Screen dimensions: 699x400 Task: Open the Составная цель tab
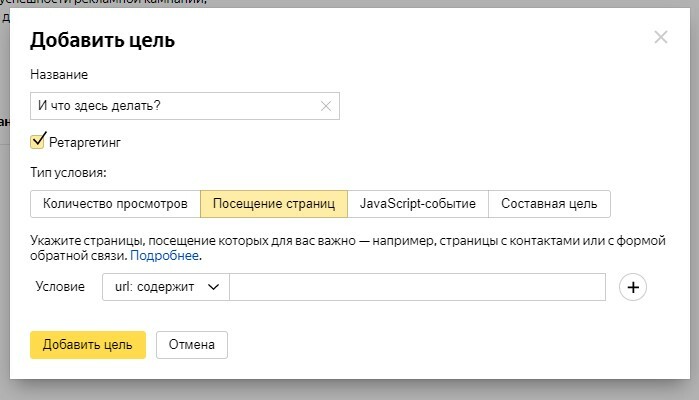(549, 204)
